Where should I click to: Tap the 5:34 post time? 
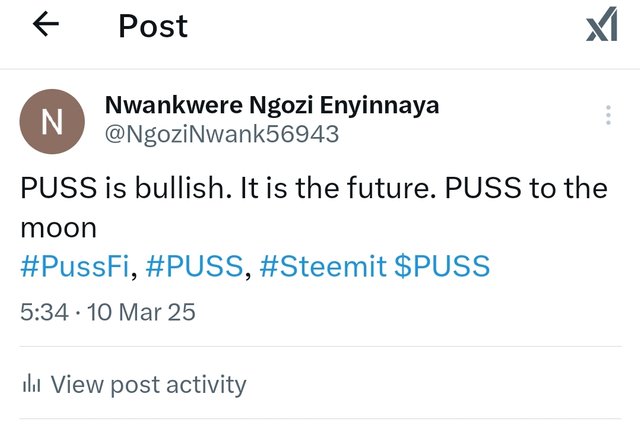point(44,312)
